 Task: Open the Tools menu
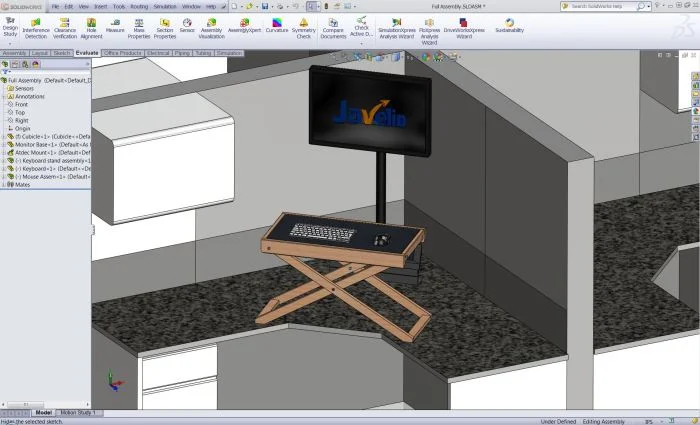(x=119, y=6)
